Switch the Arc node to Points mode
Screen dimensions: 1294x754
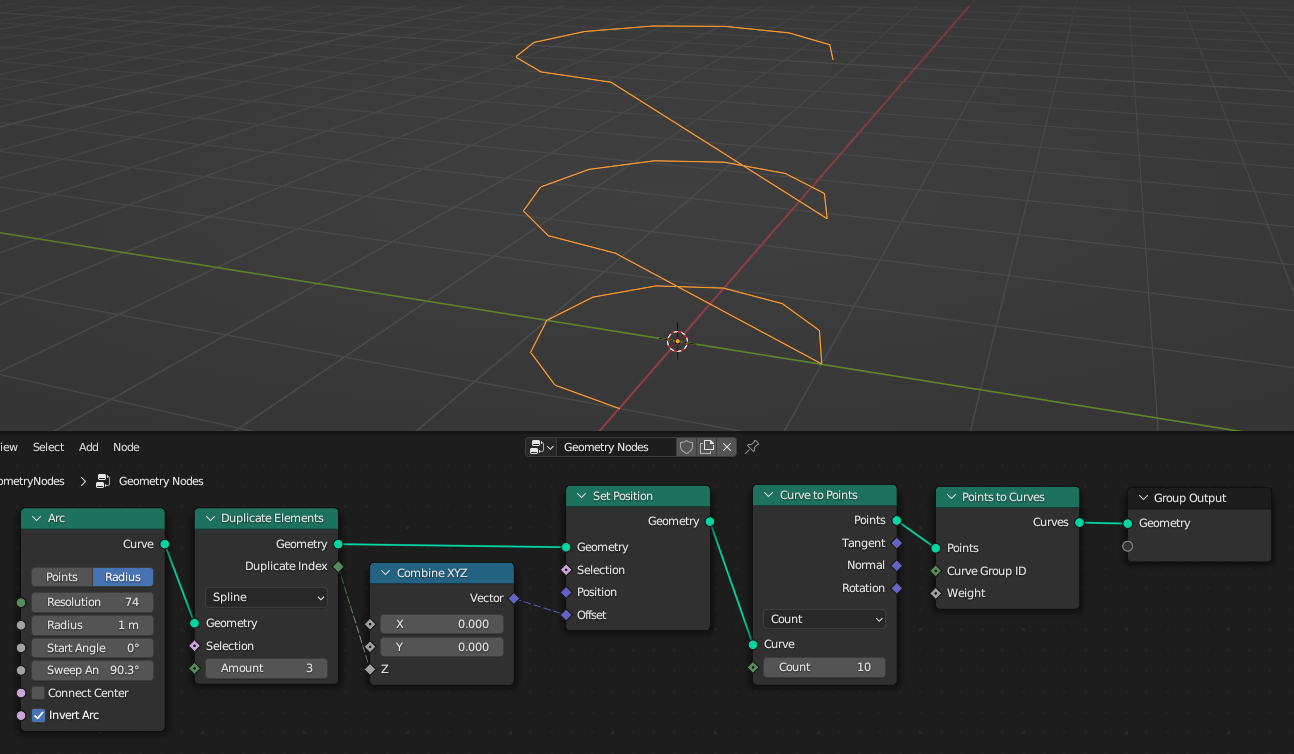(x=61, y=576)
